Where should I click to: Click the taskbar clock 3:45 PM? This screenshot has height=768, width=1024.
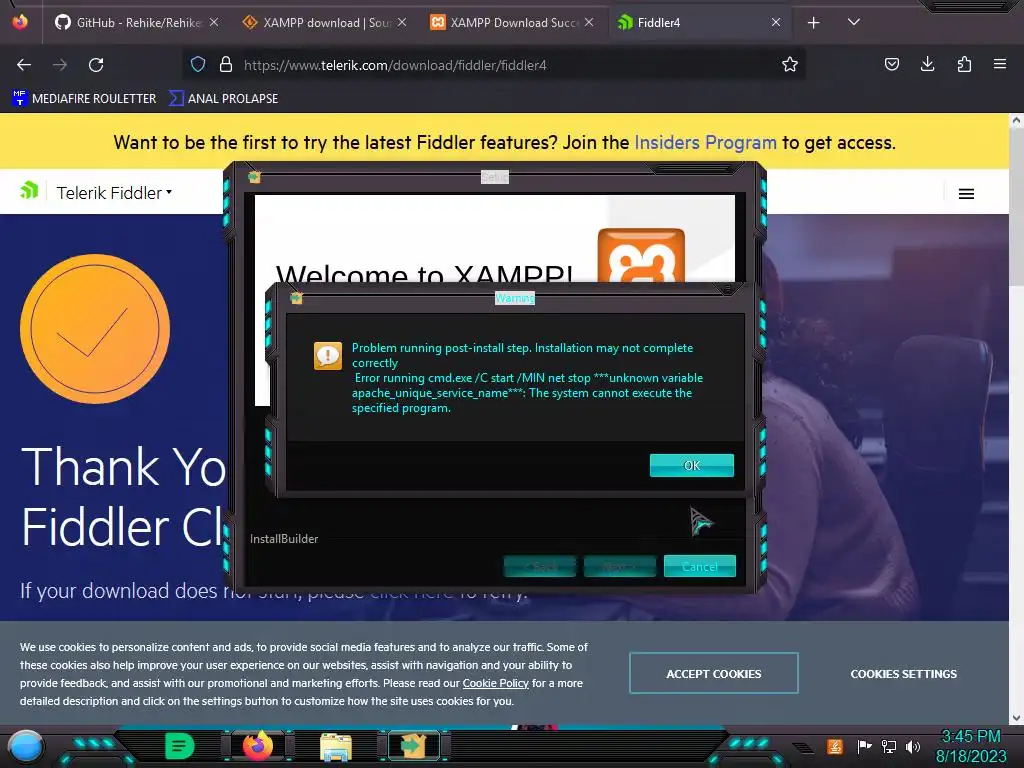point(970,737)
